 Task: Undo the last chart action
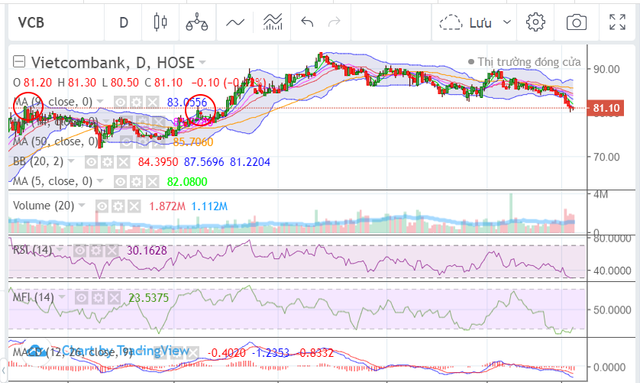307,22
